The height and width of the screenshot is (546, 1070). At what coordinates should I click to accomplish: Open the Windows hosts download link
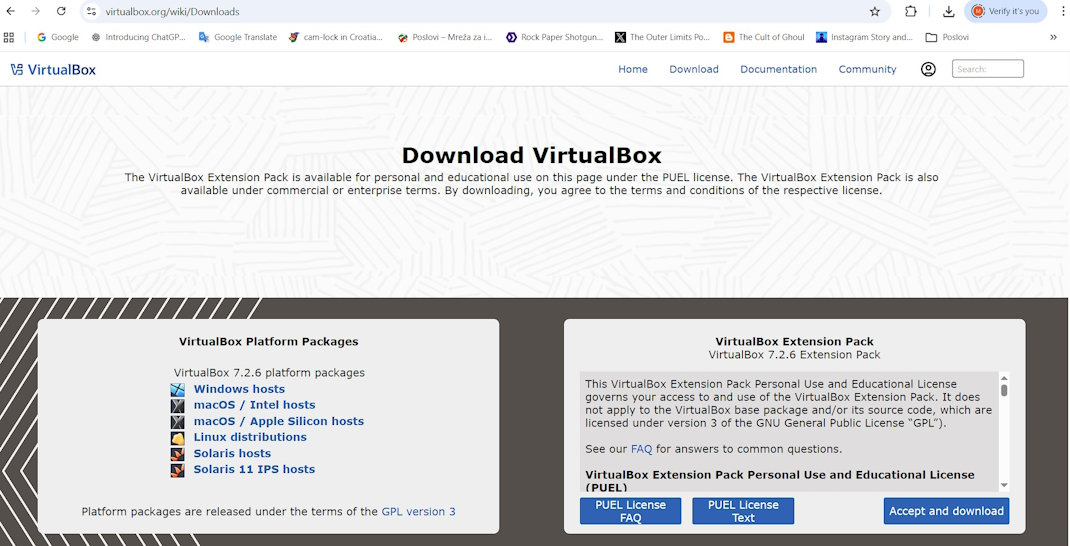coord(240,389)
